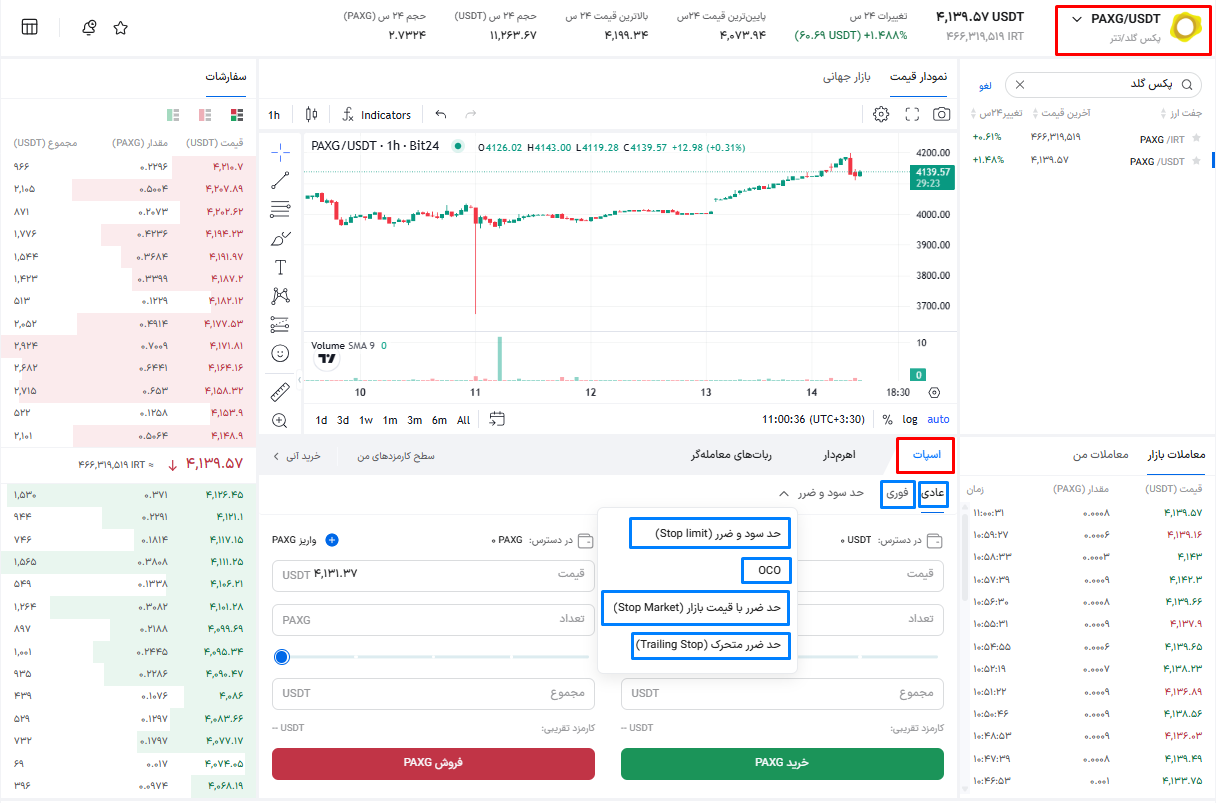Click the favorite star in top header
Viewport: 1220px width, 803px height.
(121, 27)
